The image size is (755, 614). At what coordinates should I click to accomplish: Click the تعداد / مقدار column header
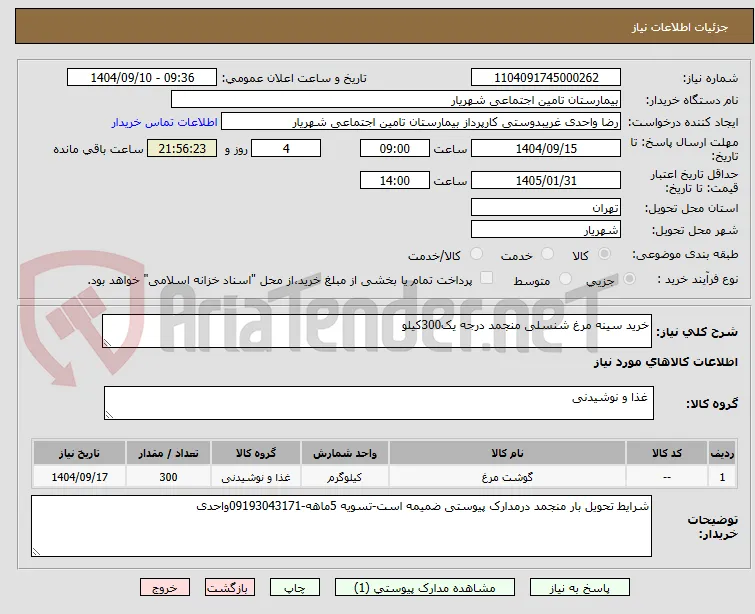point(168,453)
